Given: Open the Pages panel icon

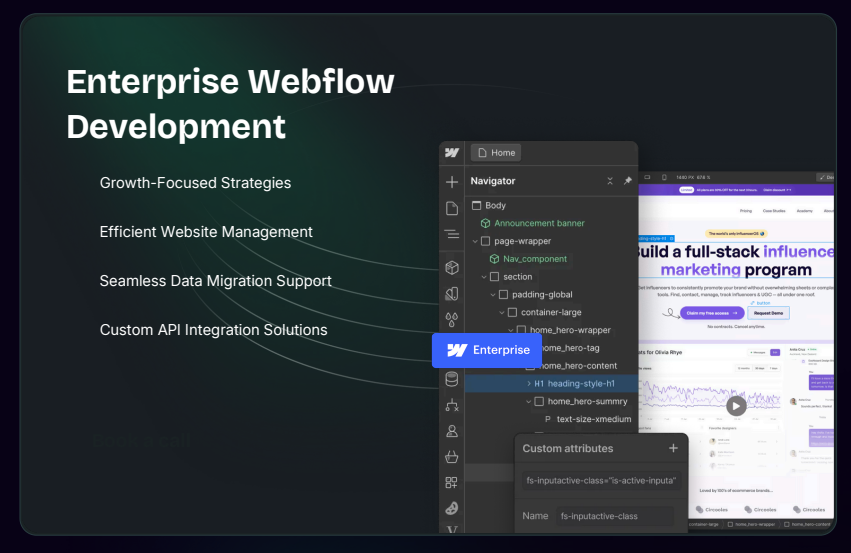Looking at the screenshot, I should (x=452, y=208).
